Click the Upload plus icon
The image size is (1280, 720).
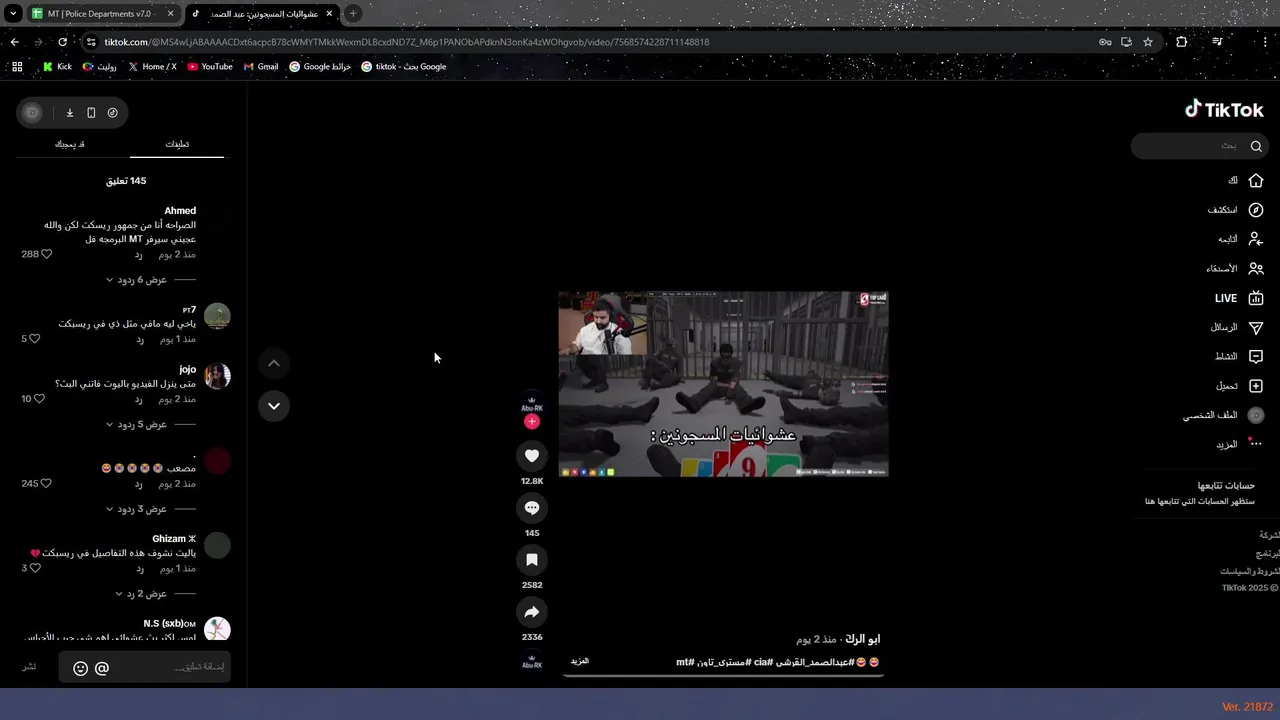tap(1256, 386)
